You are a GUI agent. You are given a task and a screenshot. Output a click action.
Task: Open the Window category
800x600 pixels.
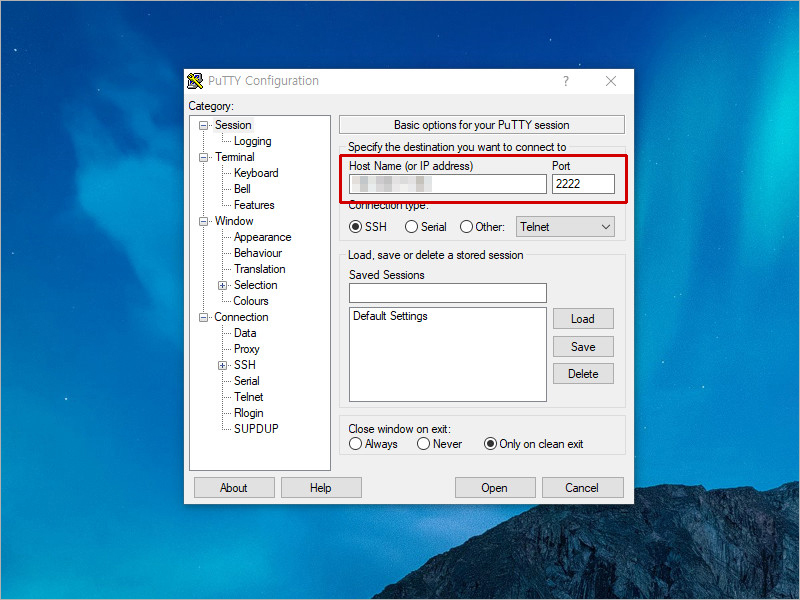[234, 221]
